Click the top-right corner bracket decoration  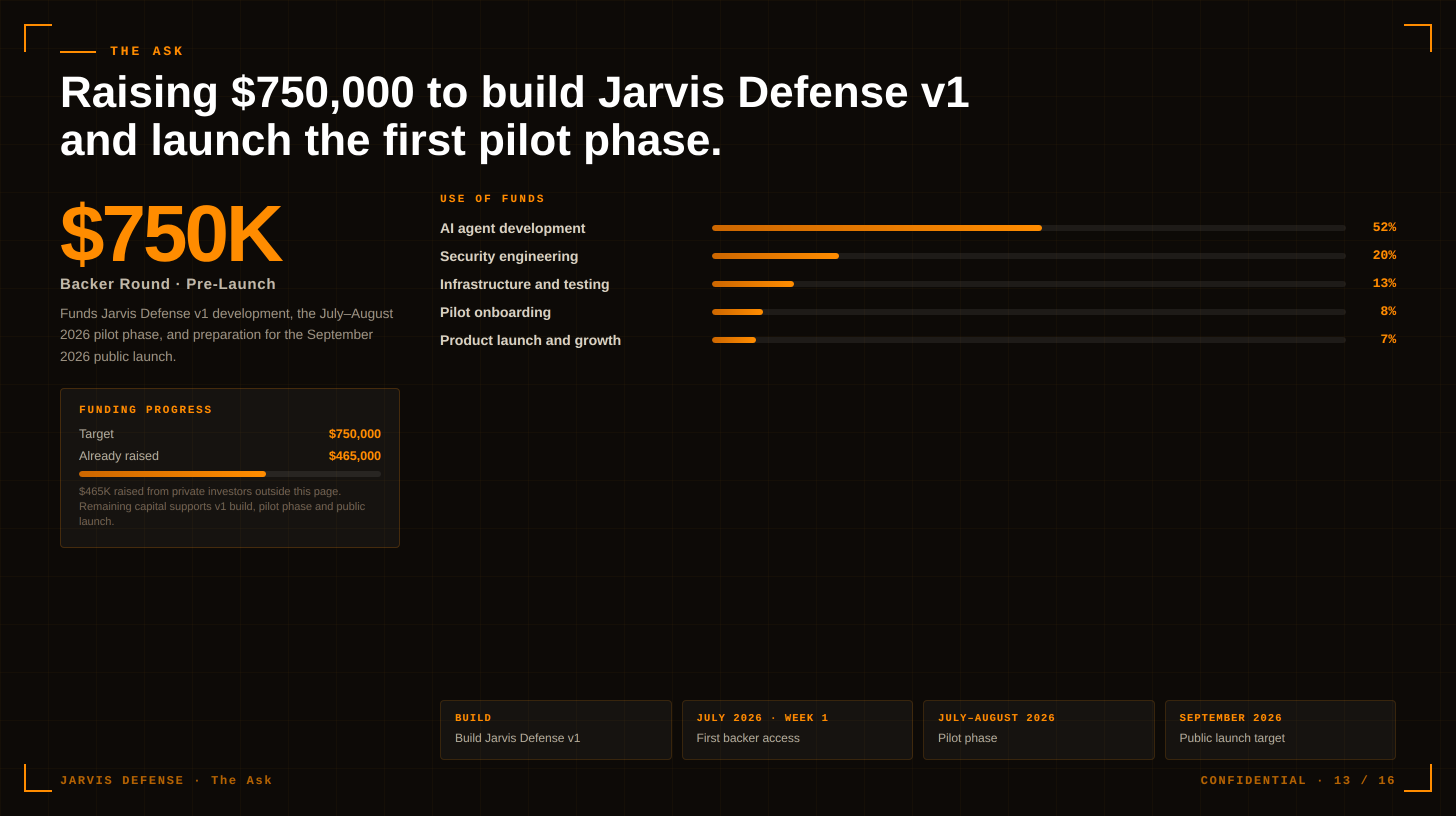point(1417,38)
